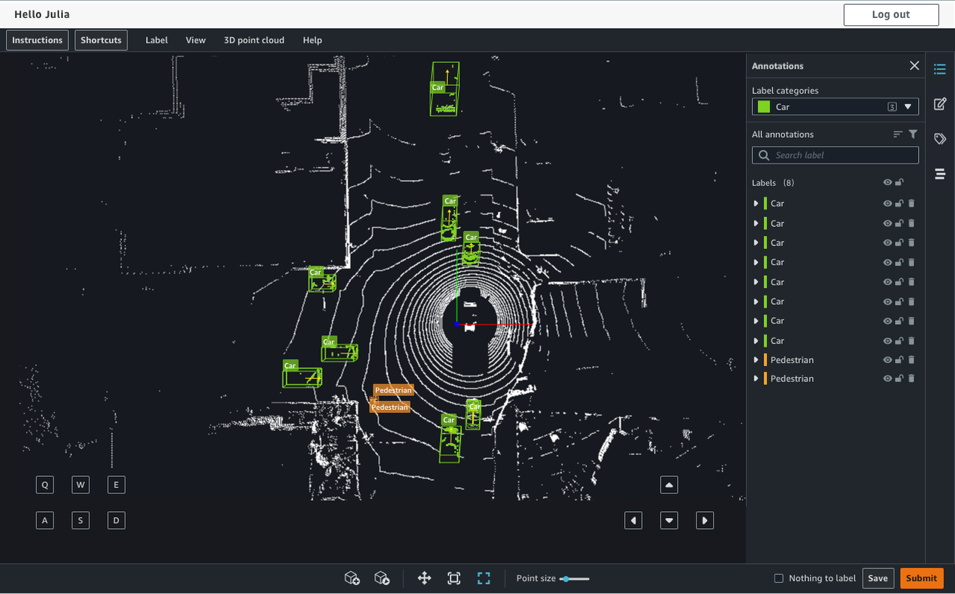This screenshot has height=594, width=955.
Task: Enable the Nothing to label checkbox
Action: 779,578
